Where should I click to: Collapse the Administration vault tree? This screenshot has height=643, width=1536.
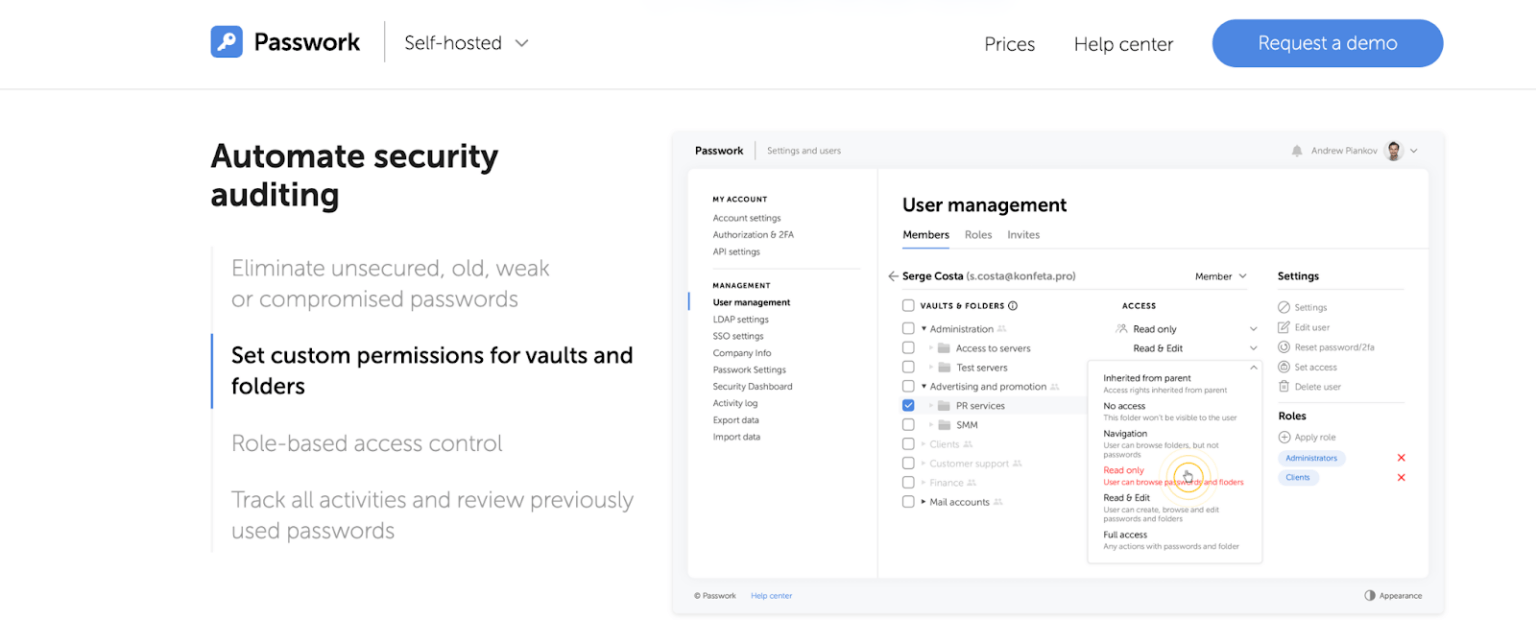pos(924,329)
